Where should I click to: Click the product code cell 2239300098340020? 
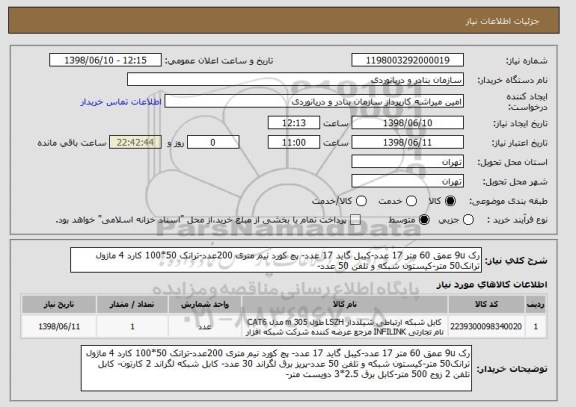click(x=486, y=326)
